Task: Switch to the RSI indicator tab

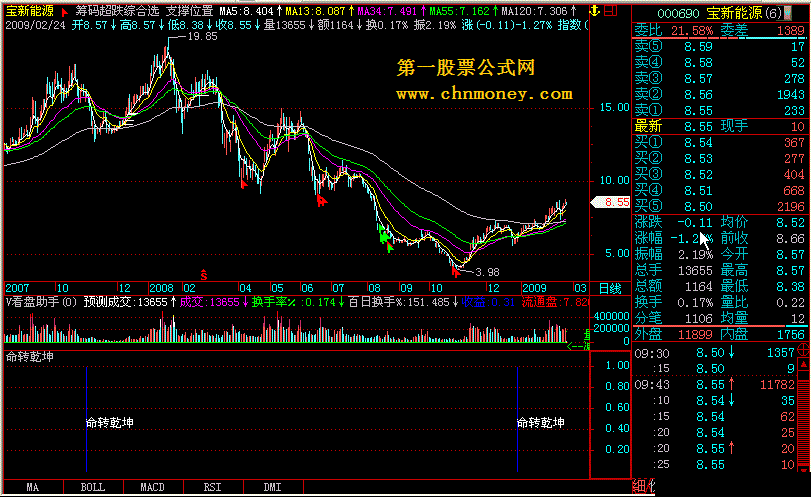Action: point(213,487)
